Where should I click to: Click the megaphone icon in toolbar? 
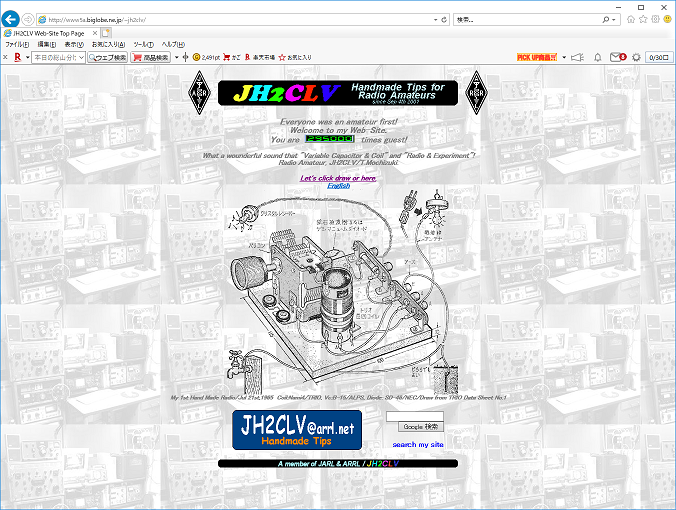577,58
